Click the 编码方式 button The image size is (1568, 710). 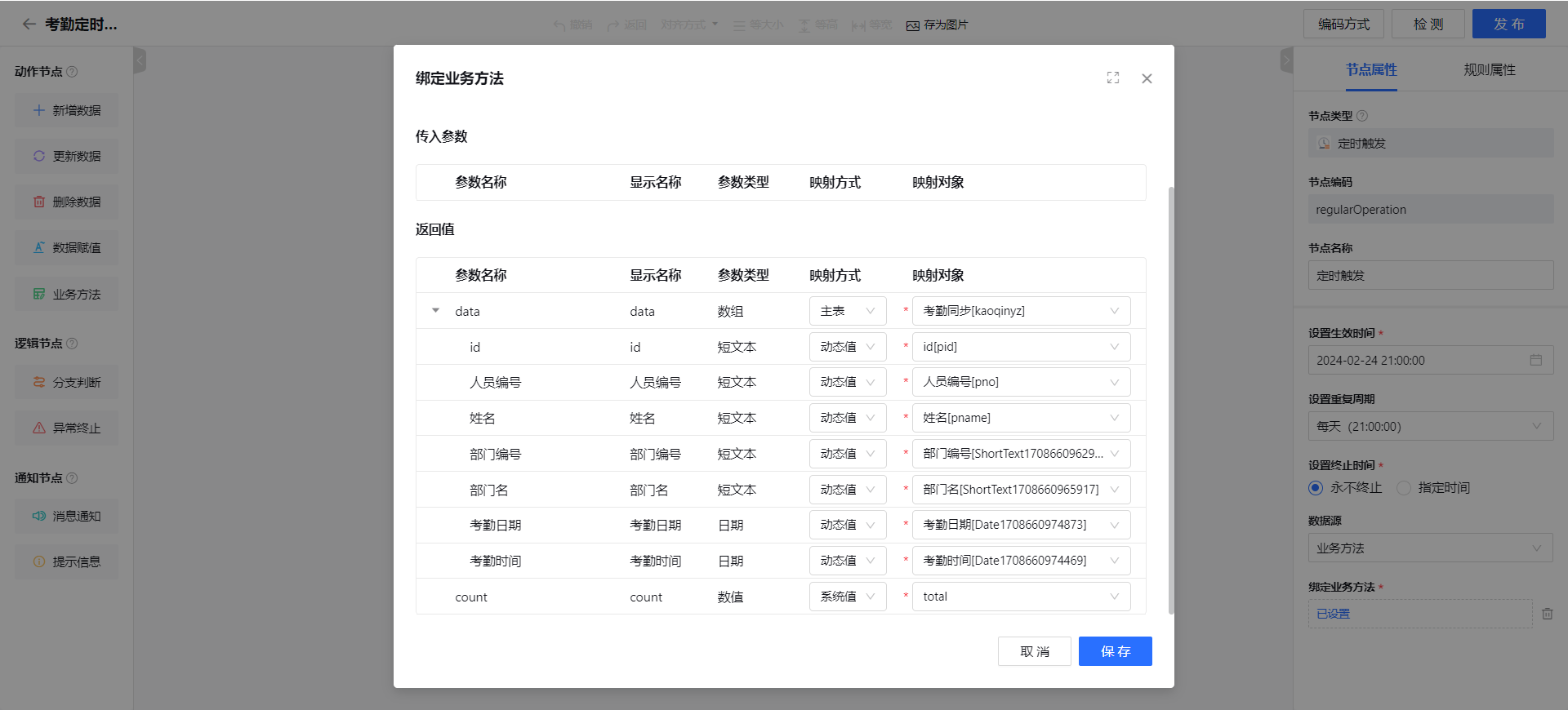tap(1343, 24)
